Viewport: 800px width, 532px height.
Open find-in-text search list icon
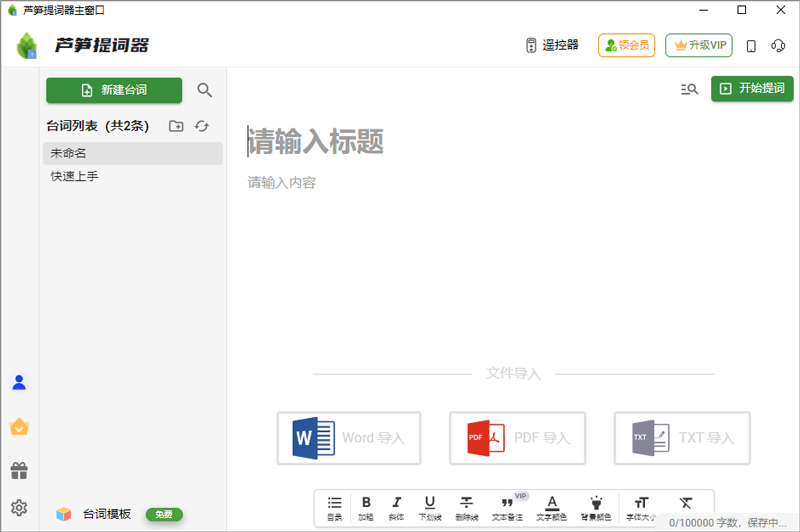689,89
